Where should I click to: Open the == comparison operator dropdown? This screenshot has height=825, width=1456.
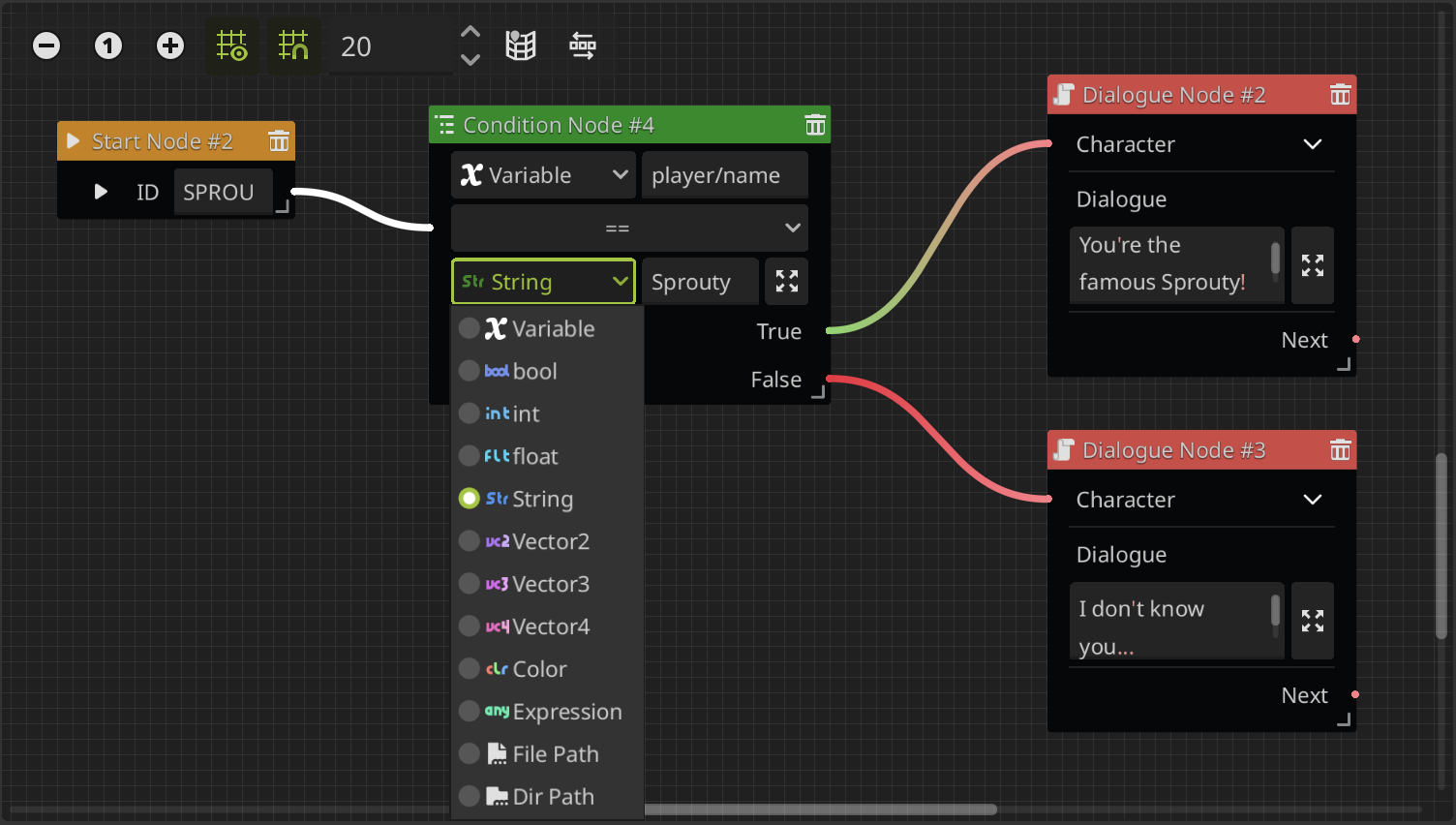629,229
